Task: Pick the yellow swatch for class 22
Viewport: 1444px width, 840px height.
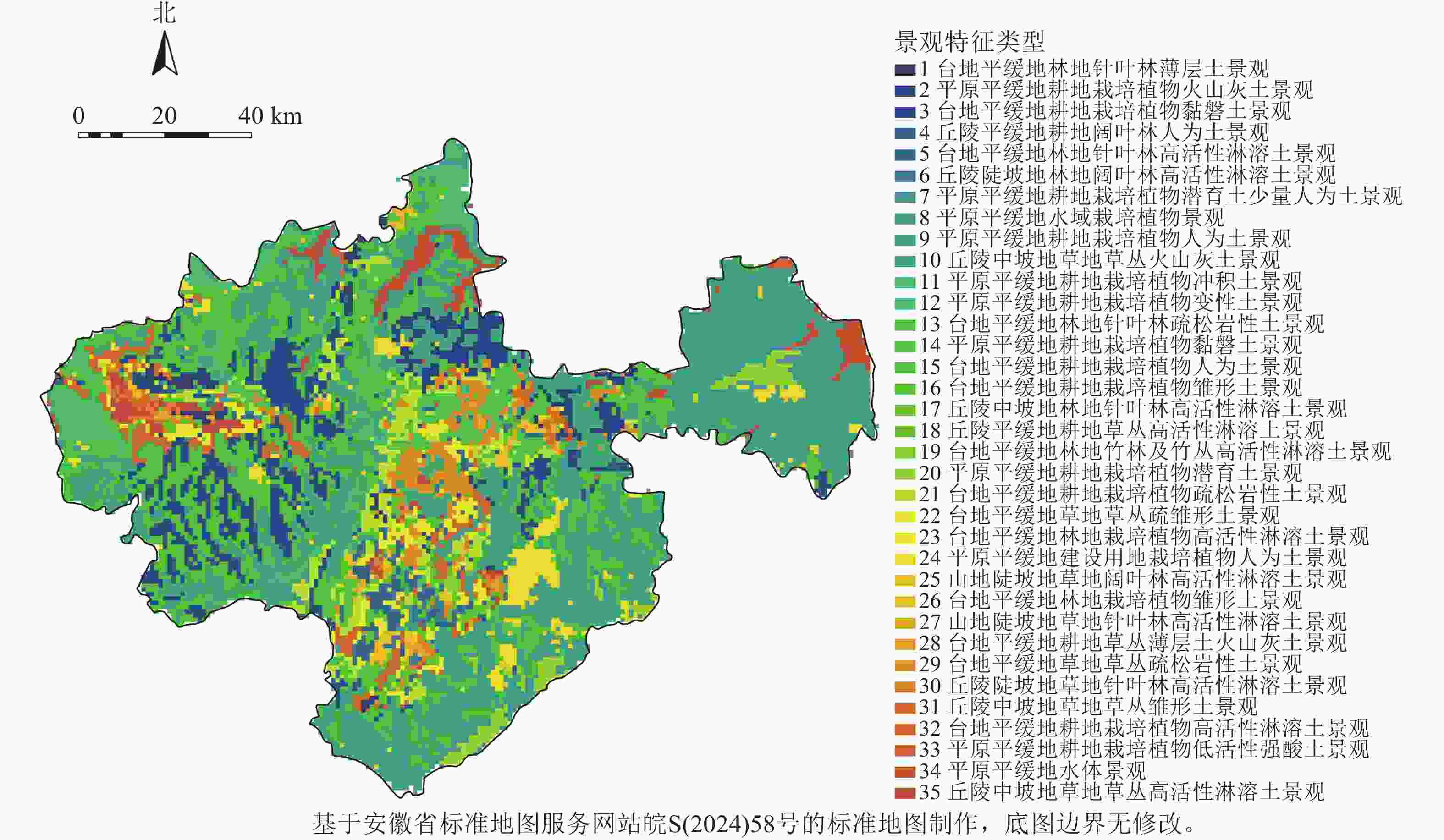Action: (x=905, y=516)
